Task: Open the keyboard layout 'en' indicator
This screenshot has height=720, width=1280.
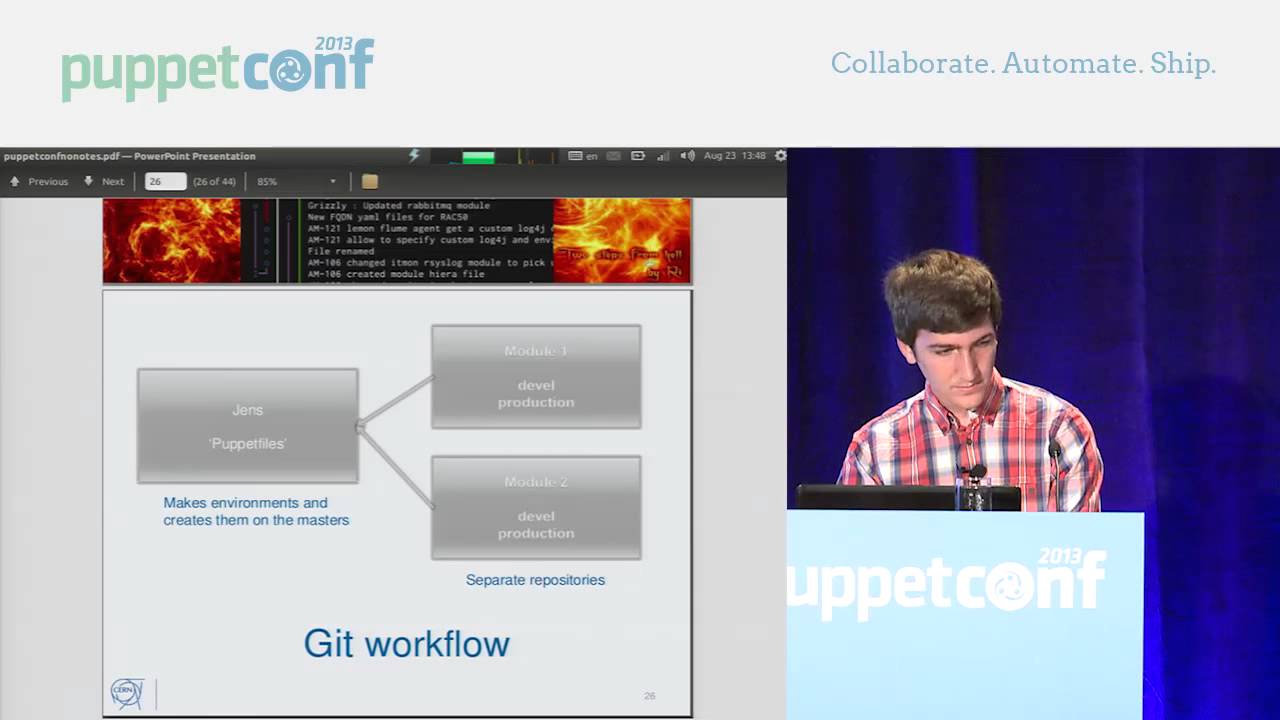Action: 583,156
